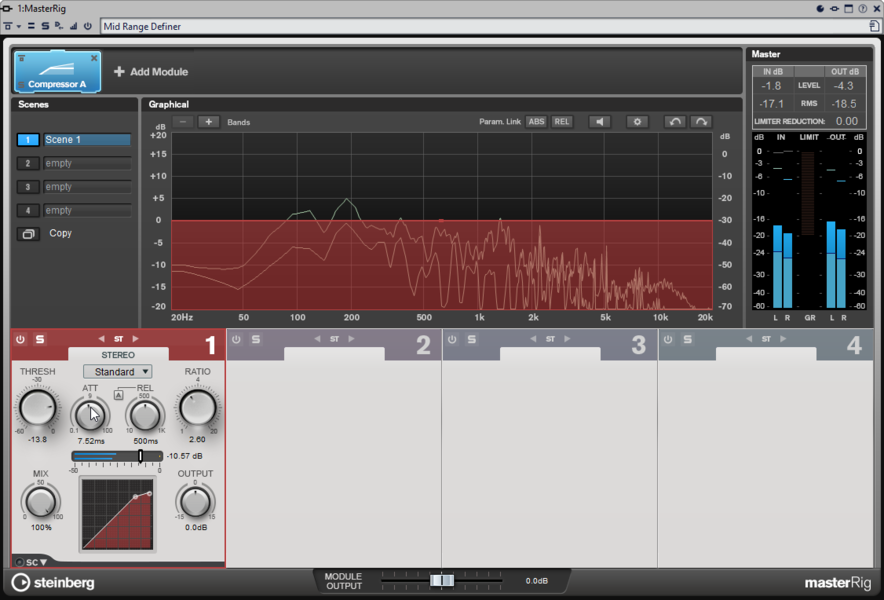Viewport: 884px width, 600px height.
Task: Solo band 4
Action: point(688,339)
